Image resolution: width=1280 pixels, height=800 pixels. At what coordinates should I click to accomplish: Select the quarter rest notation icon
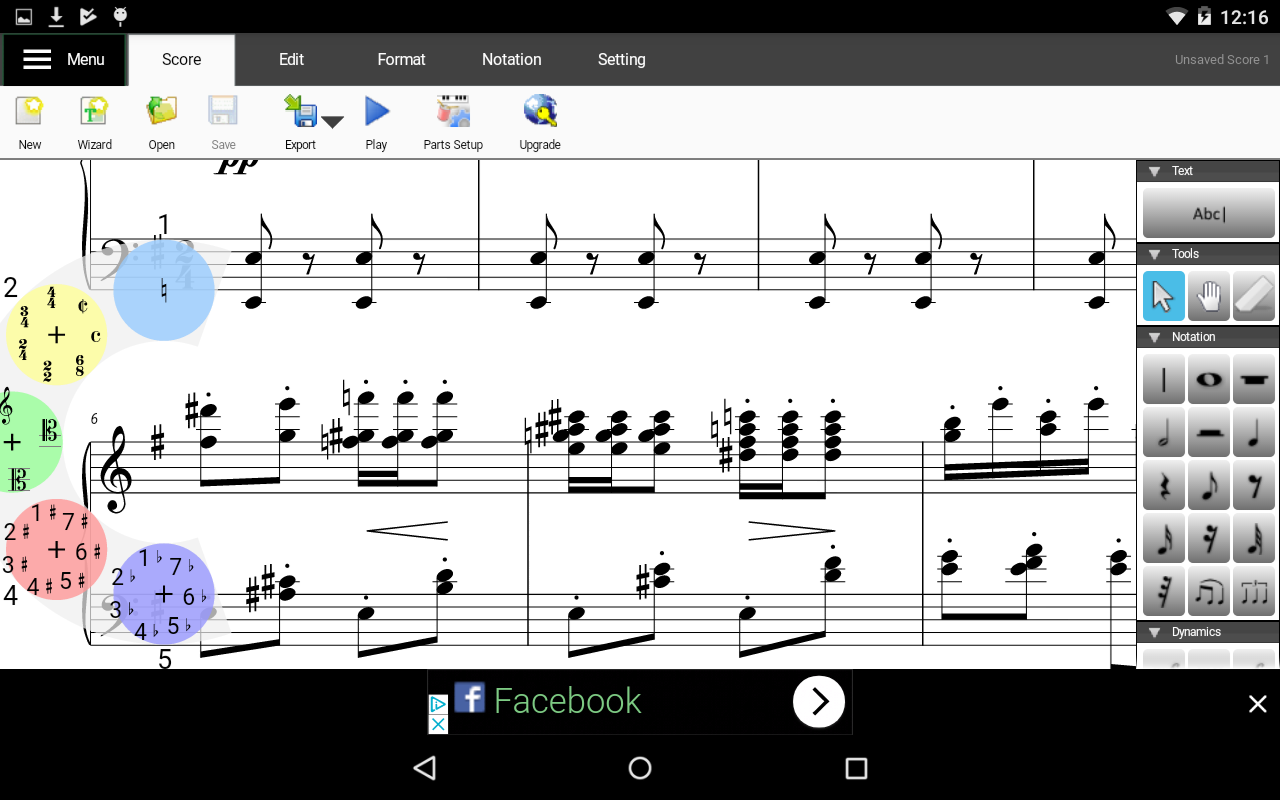point(1163,485)
